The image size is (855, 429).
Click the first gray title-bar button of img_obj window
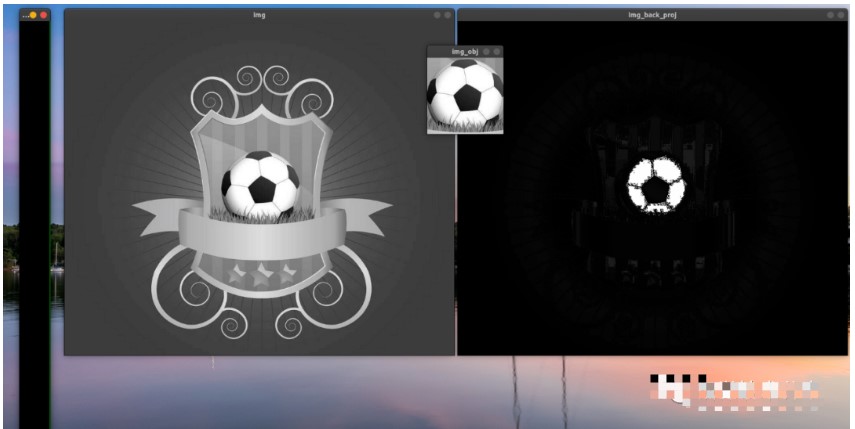click(x=486, y=52)
